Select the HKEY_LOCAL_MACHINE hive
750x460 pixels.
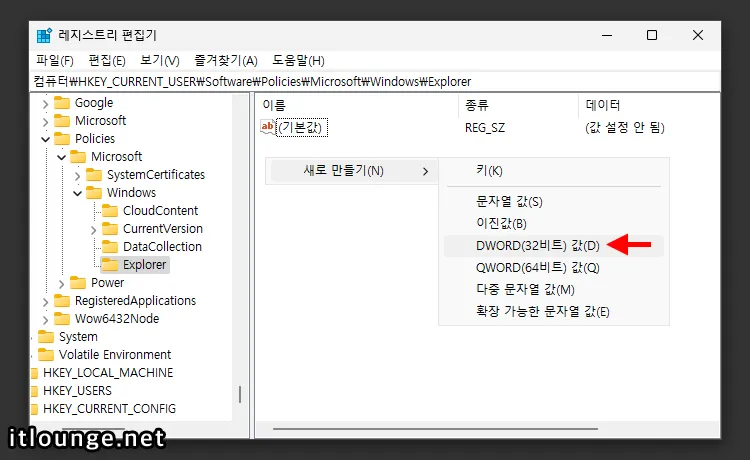click(x=108, y=373)
